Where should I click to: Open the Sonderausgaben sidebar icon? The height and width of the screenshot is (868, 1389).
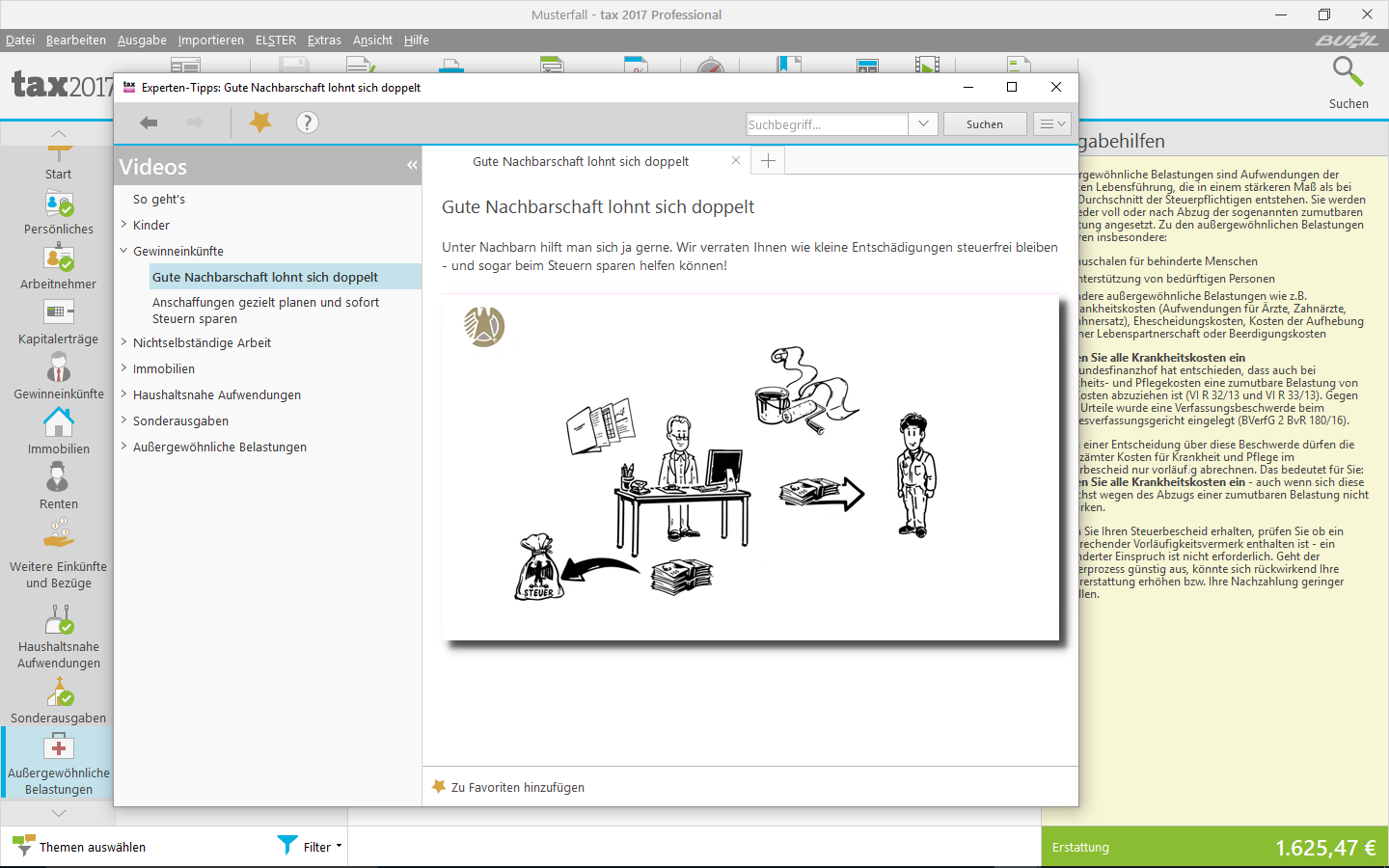59,691
